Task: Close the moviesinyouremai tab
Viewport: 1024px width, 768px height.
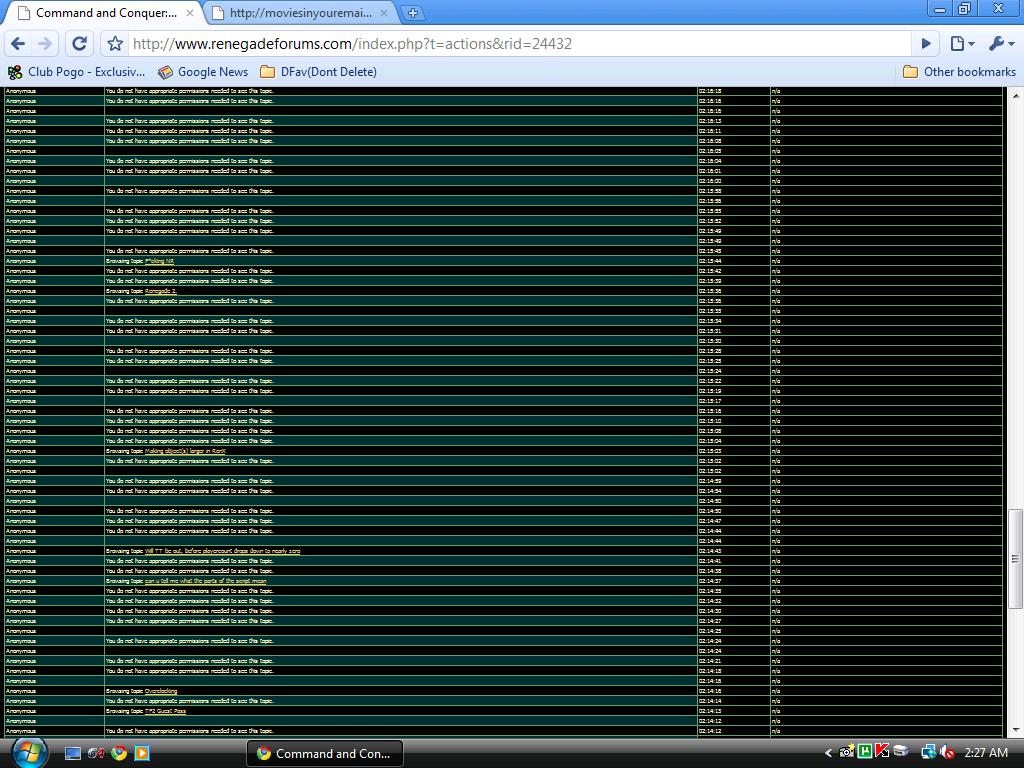Action: [384, 13]
